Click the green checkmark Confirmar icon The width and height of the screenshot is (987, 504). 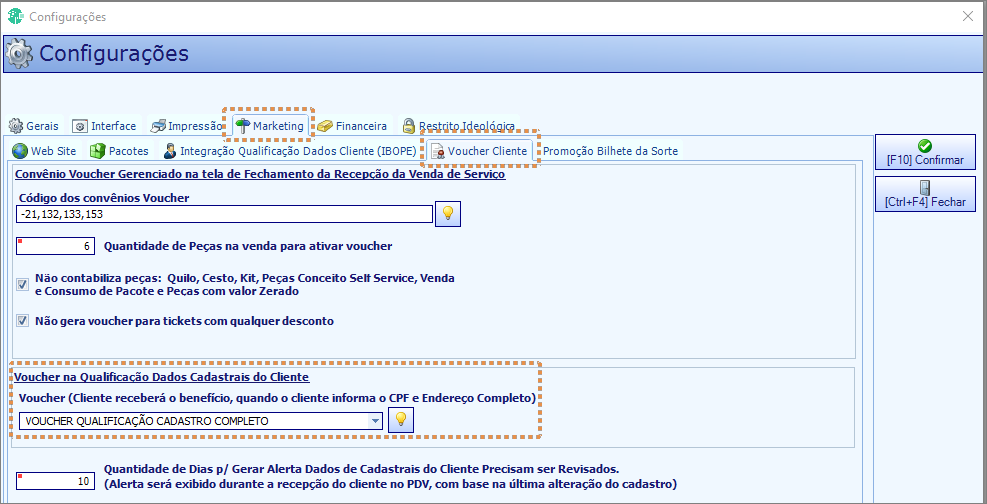point(925,146)
